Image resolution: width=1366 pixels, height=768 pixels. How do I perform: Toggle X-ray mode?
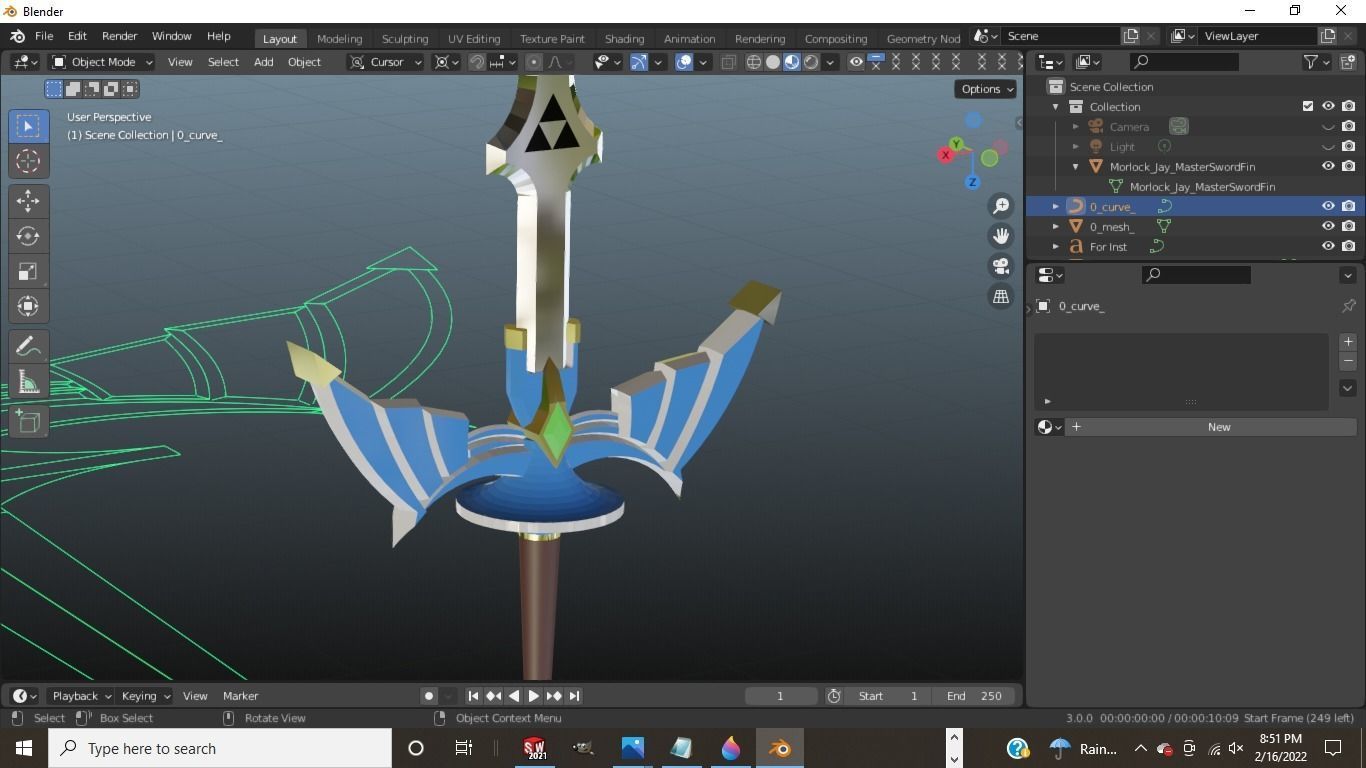[728, 62]
